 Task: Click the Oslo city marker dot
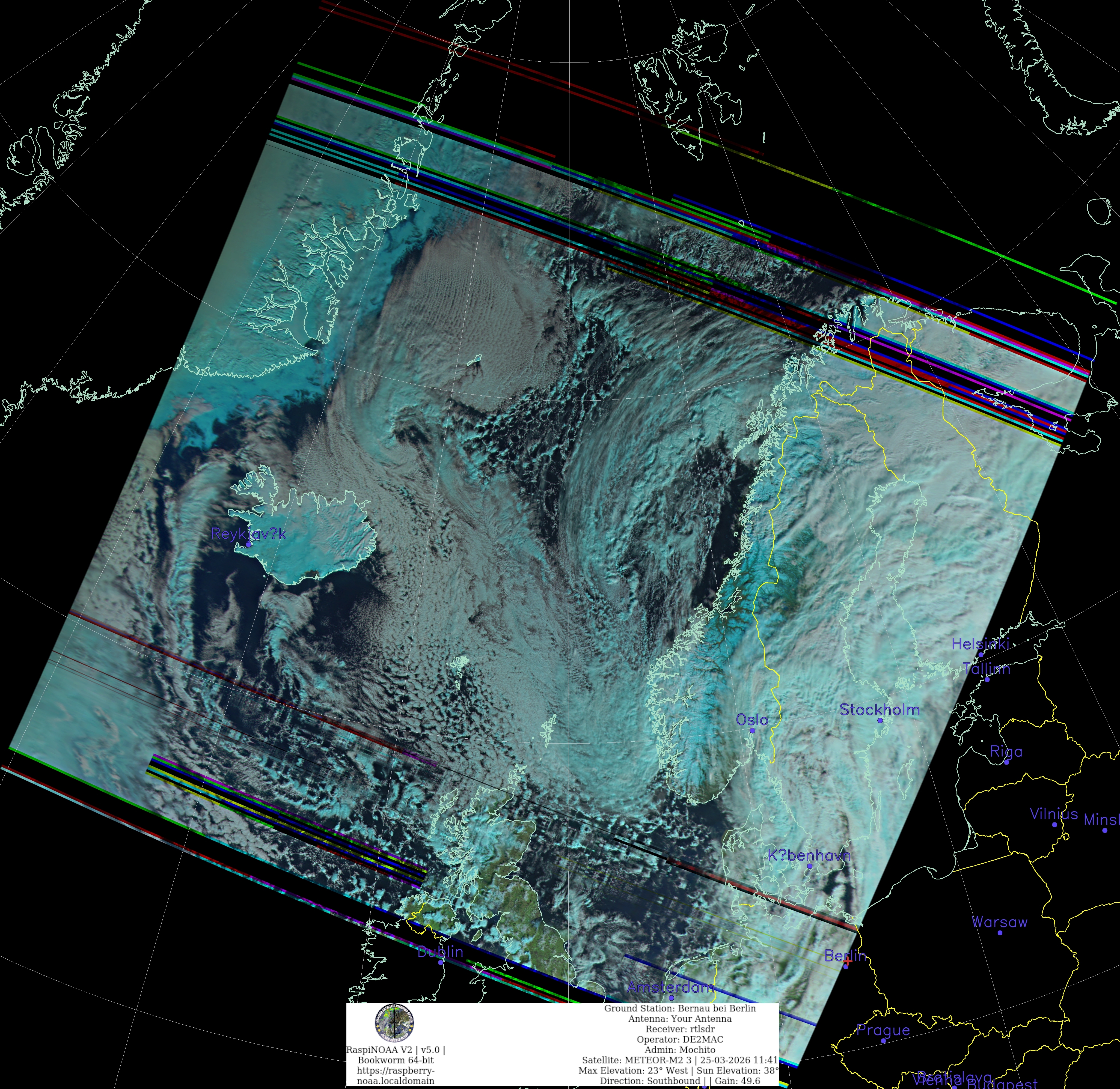(x=753, y=730)
